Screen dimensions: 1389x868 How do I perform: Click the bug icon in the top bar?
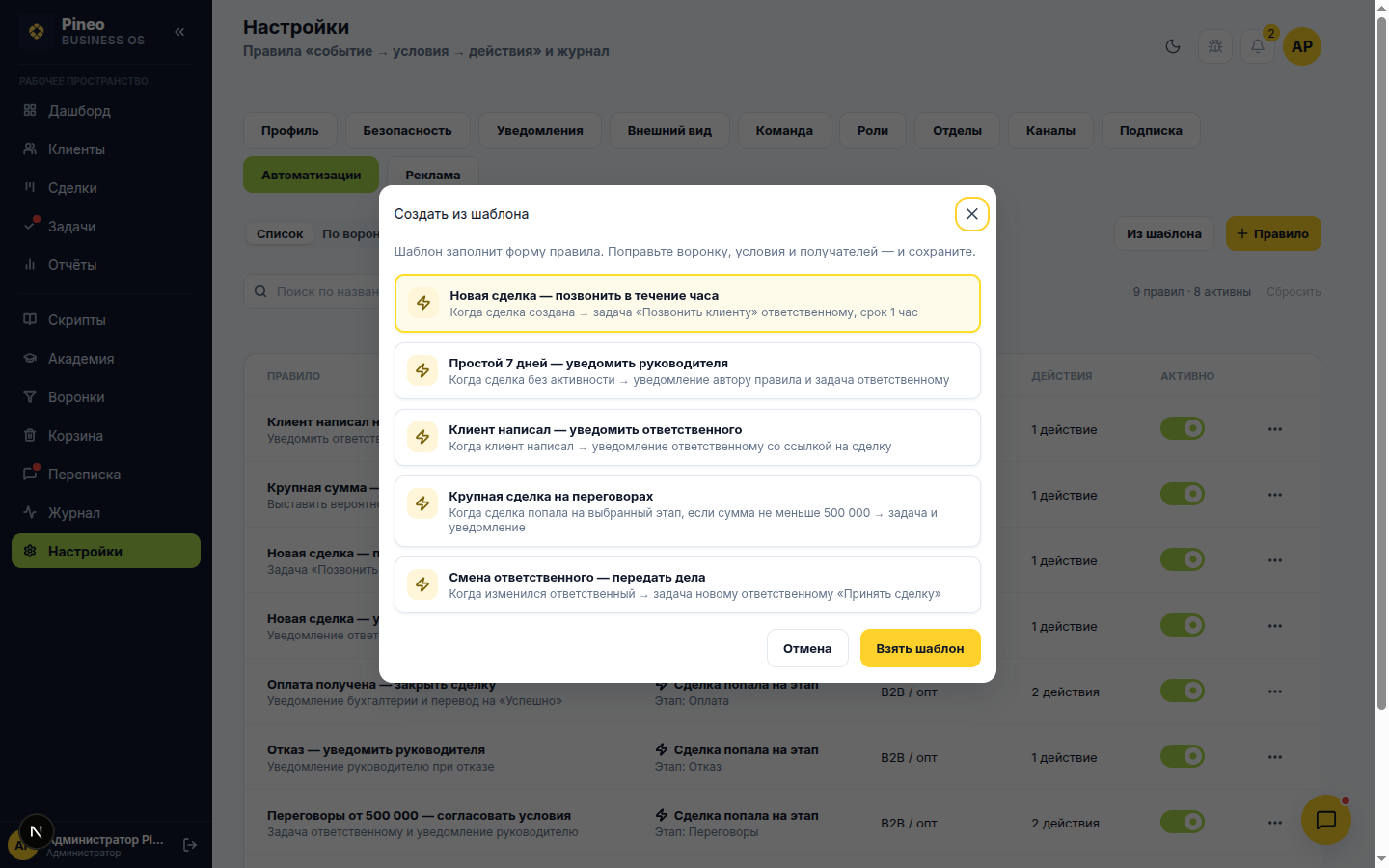point(1215,46)
